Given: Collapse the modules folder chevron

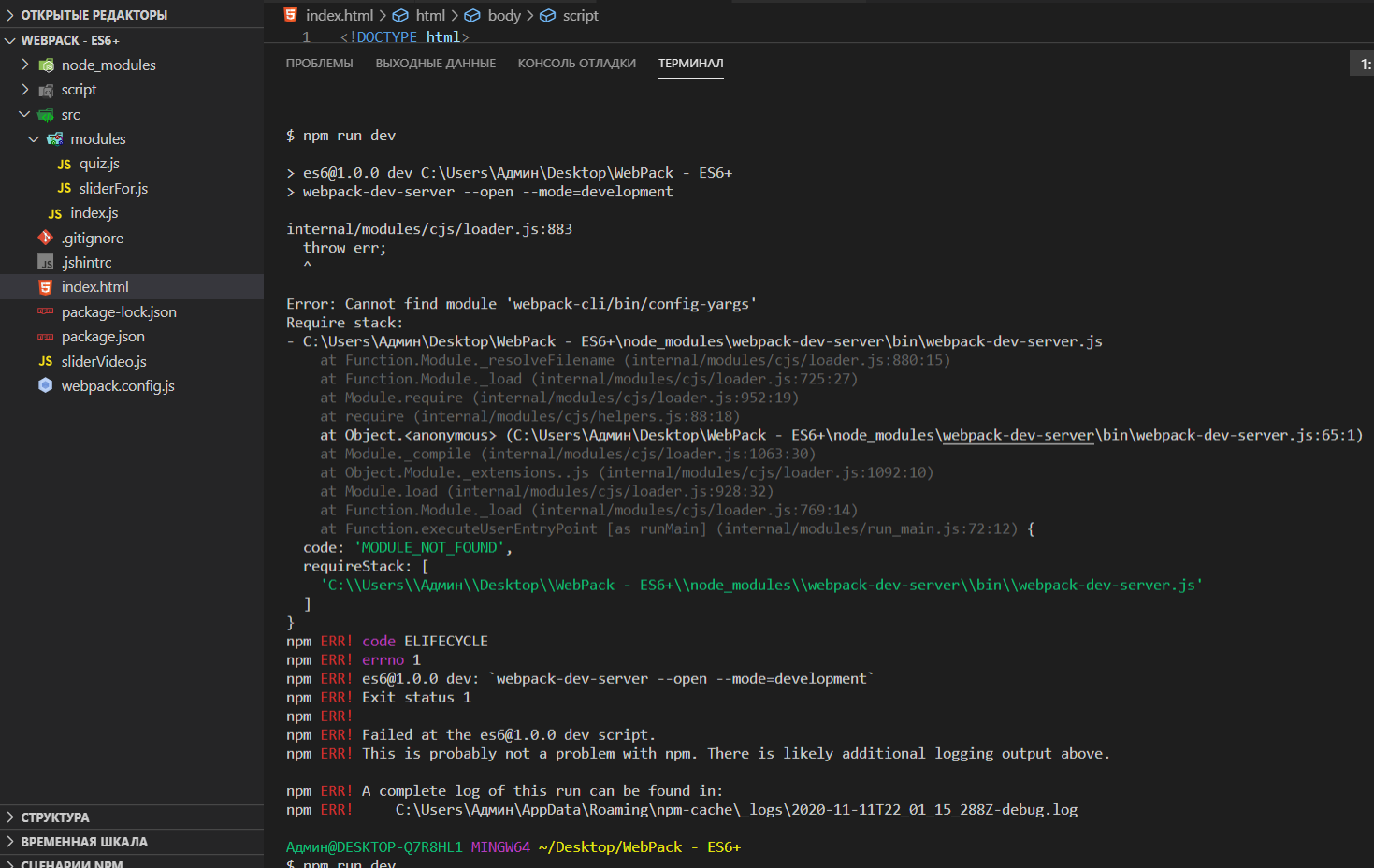Looking at the screenshot, I should (x=34, y=138).
